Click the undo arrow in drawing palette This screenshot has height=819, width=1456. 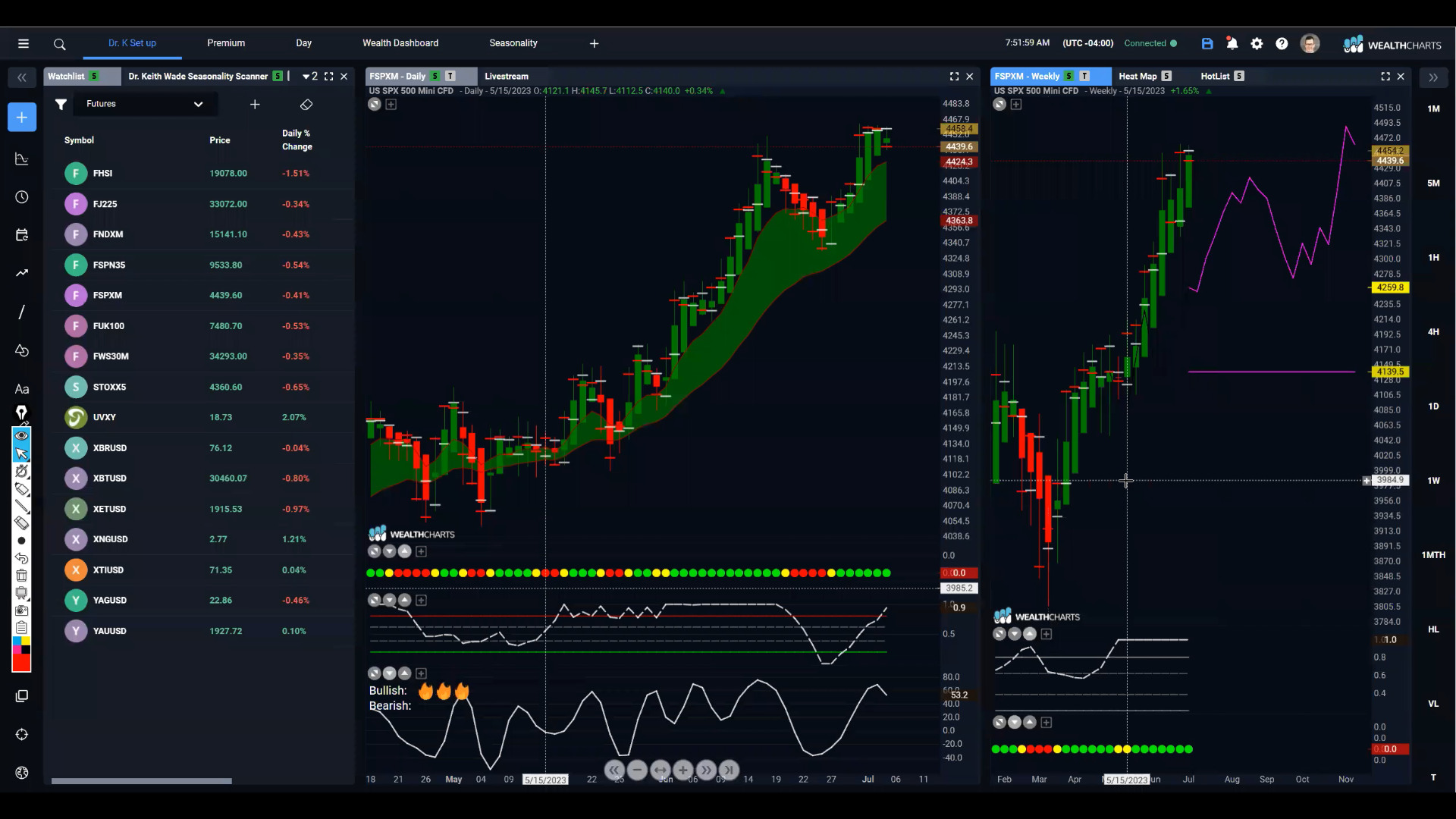(21, 558)
